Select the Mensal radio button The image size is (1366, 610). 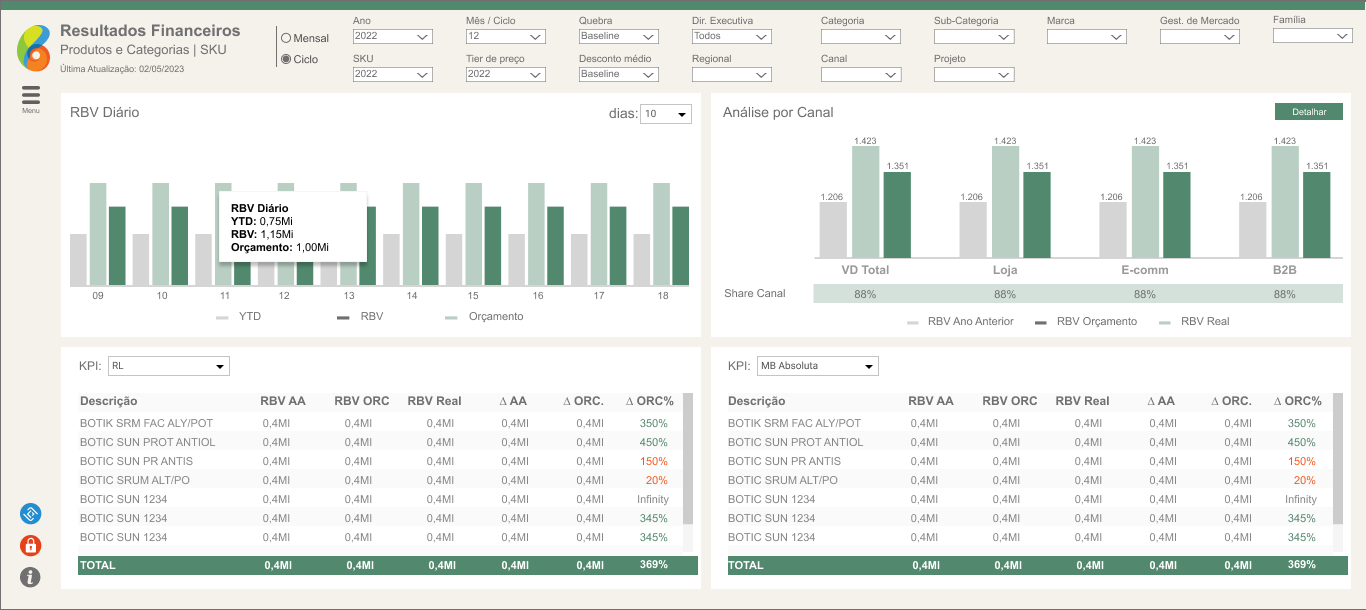point(287,38)
